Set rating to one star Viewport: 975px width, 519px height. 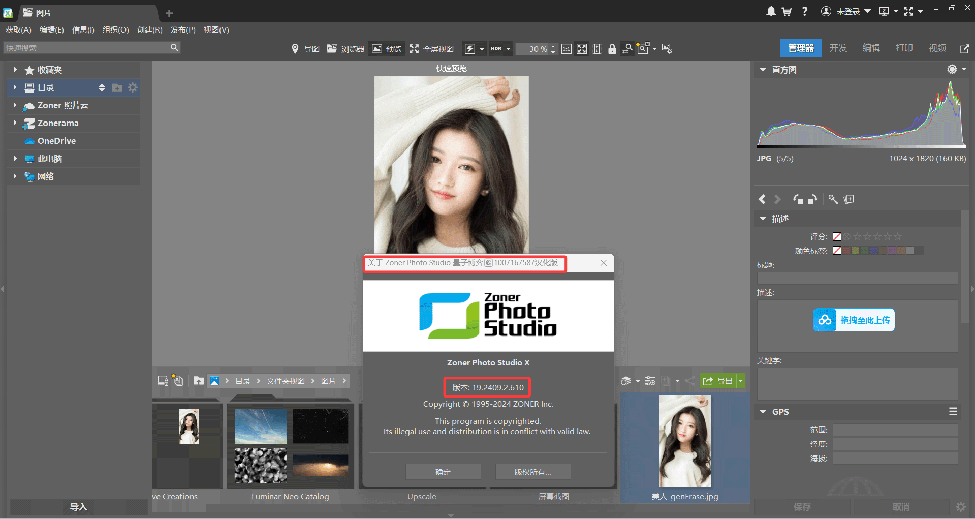(857, 236)
